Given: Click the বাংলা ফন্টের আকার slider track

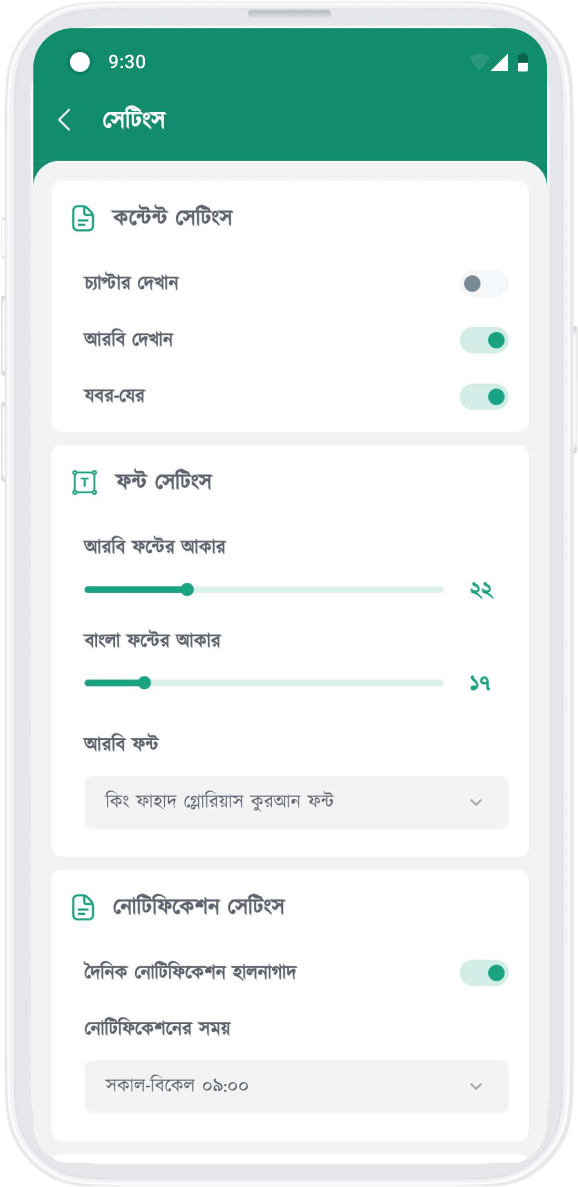Looking at the screenshot, I should [x=264, y=683].
